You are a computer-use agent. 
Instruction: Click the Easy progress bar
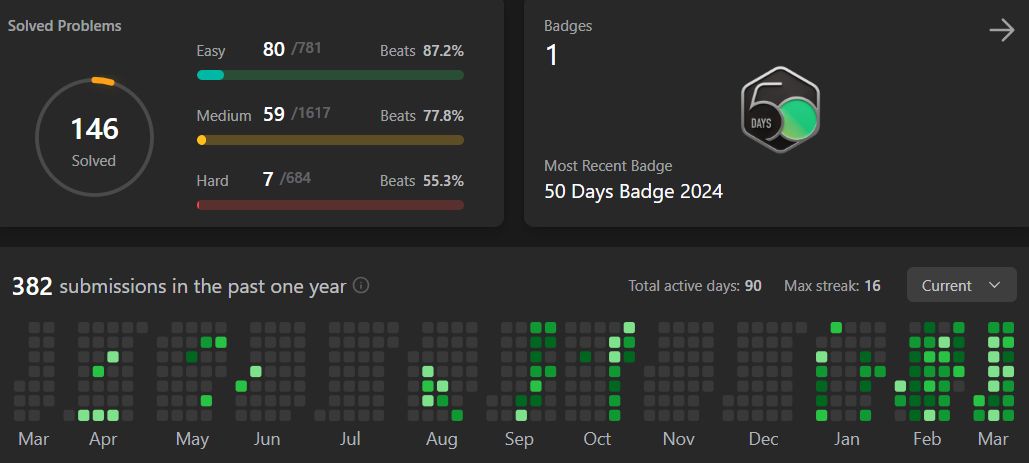(x=330, y=75)
